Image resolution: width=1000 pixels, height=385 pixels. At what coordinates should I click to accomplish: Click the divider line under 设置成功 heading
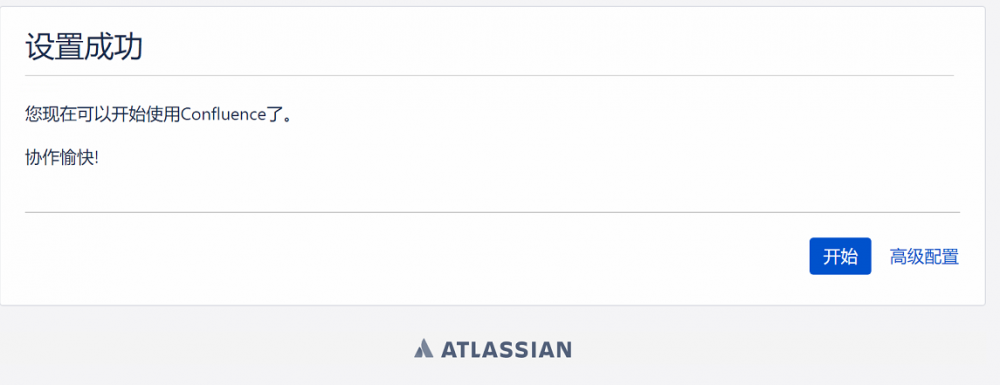click(x=489, y=75)
